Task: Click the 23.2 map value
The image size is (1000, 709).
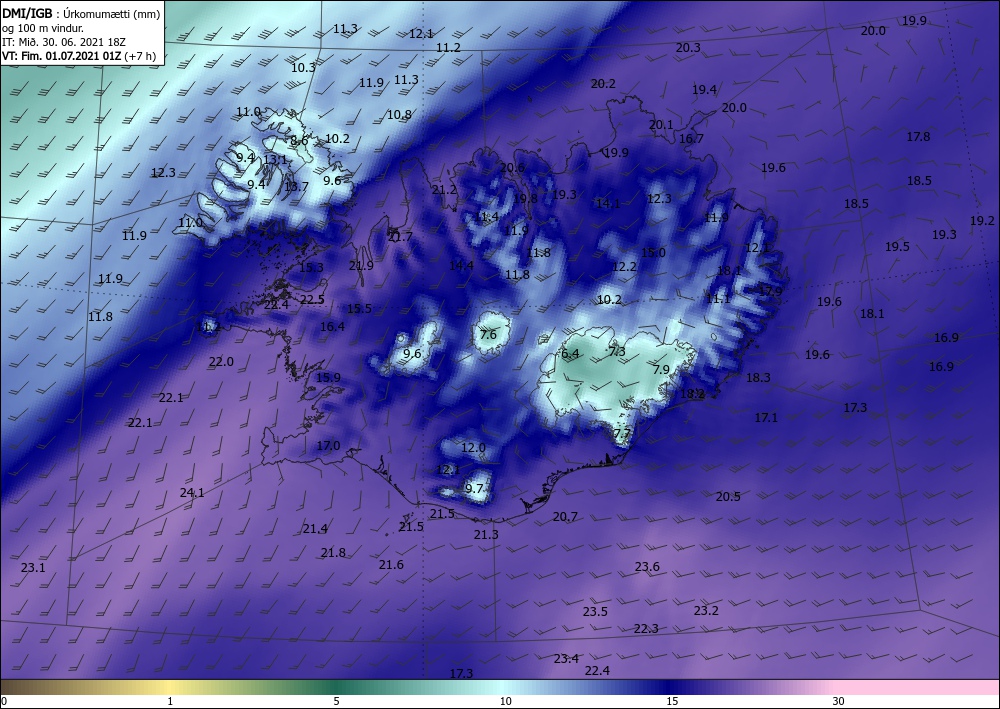Action: (x=706, y=610)
